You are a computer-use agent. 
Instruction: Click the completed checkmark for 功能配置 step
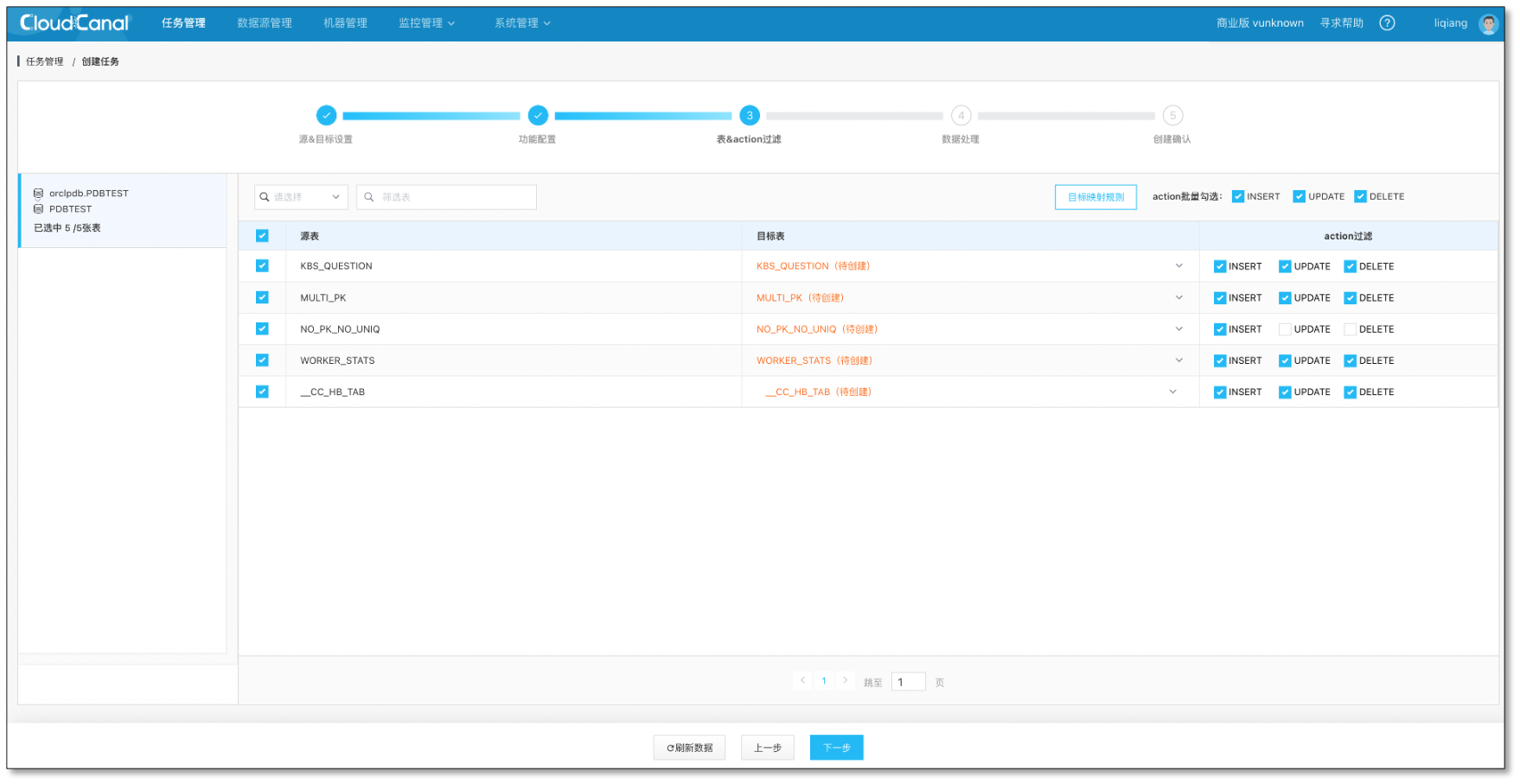[x=538, y=115]
